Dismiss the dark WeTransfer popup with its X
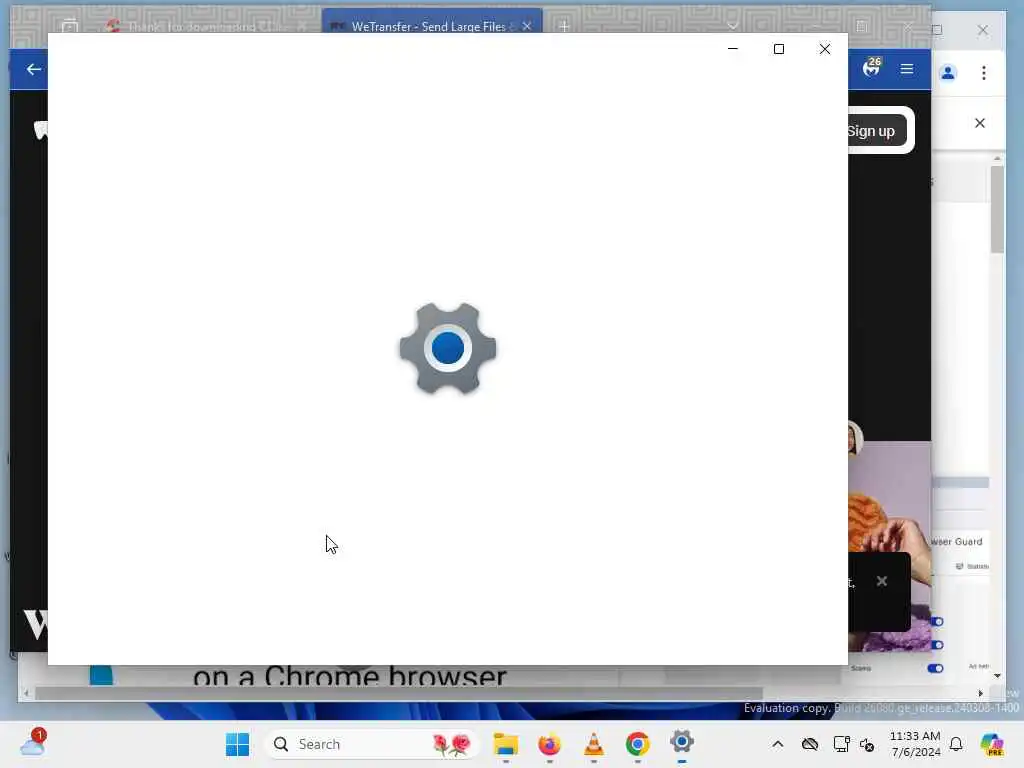1024x768 pixels. point(882,581)
